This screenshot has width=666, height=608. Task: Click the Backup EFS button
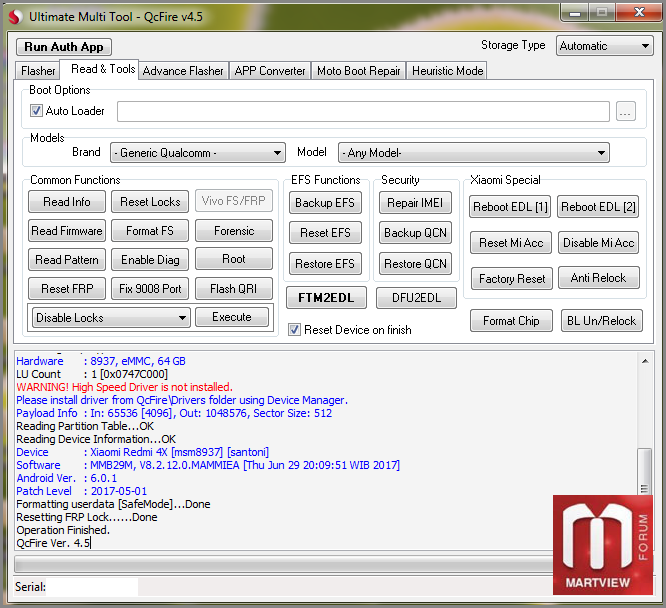(x=325, y=203)
